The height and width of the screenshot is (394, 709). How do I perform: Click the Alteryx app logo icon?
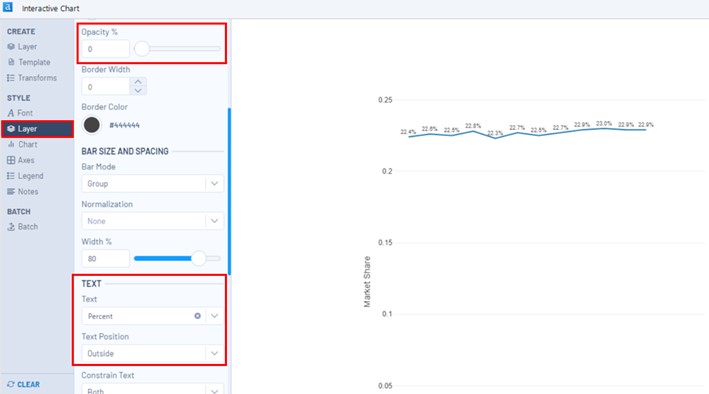[x=8, y=7]
